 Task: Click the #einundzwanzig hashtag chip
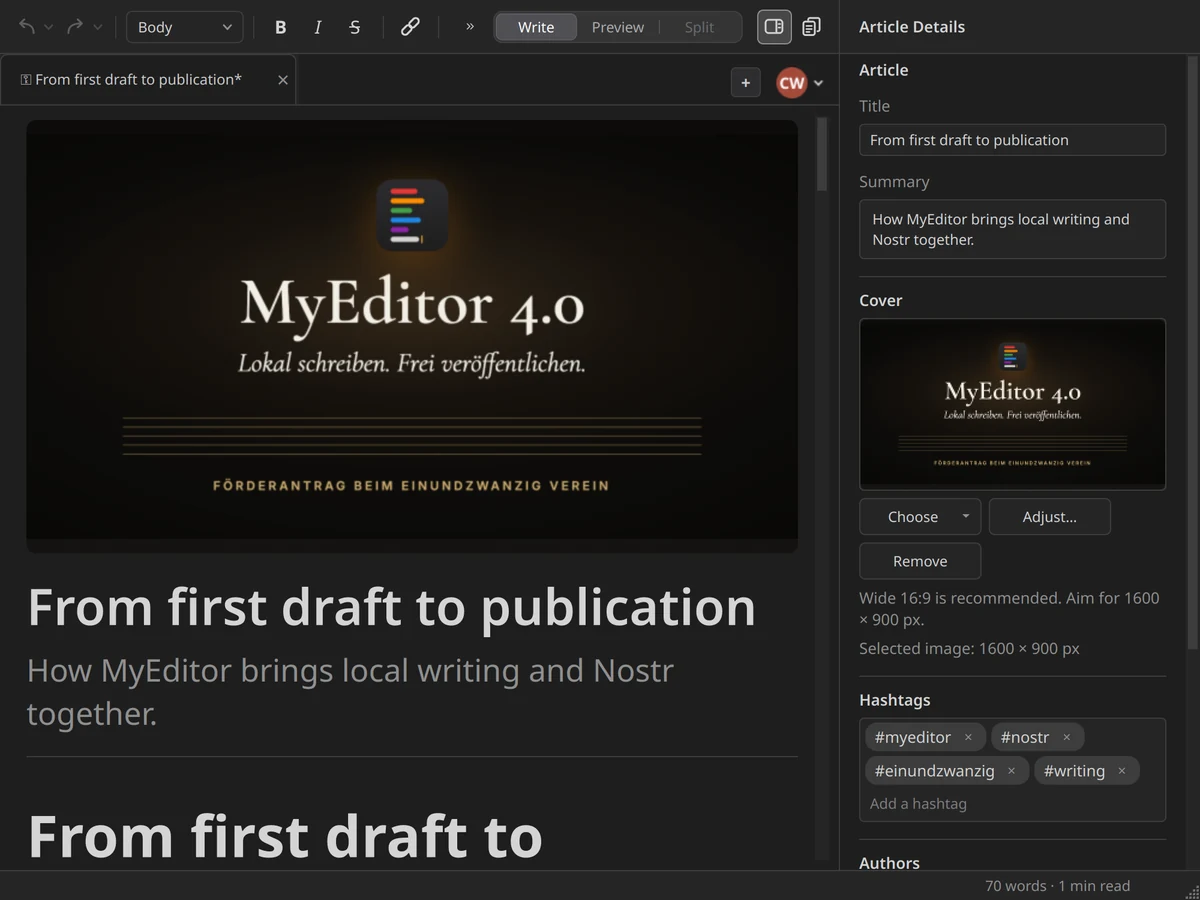(x=945, y=771)
